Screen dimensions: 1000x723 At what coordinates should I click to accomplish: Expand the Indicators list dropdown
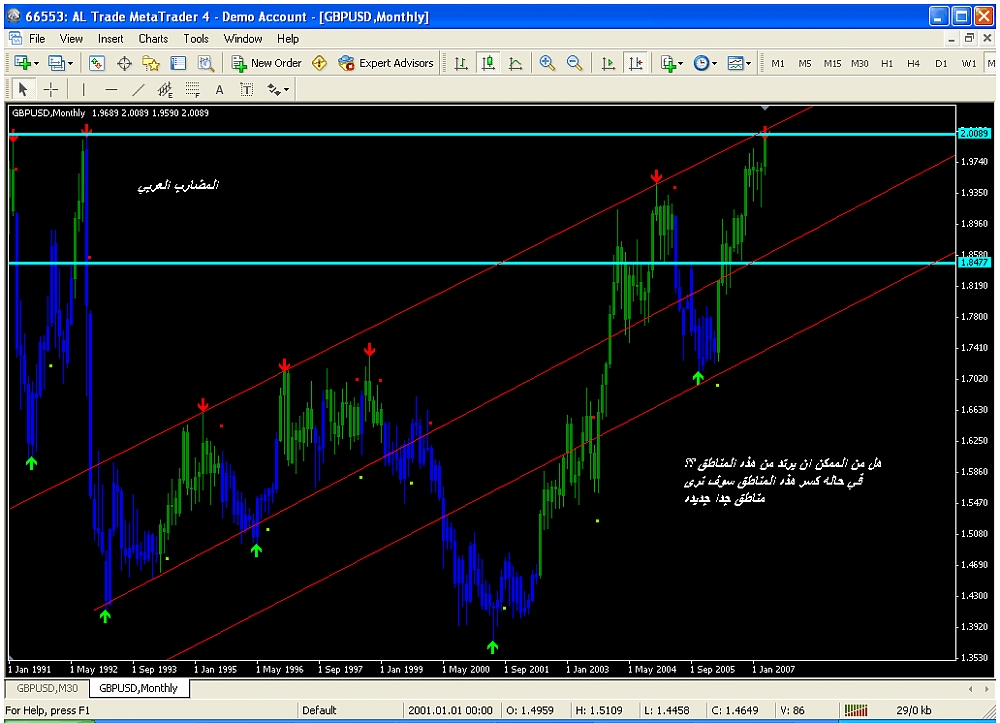pos(672,63)
